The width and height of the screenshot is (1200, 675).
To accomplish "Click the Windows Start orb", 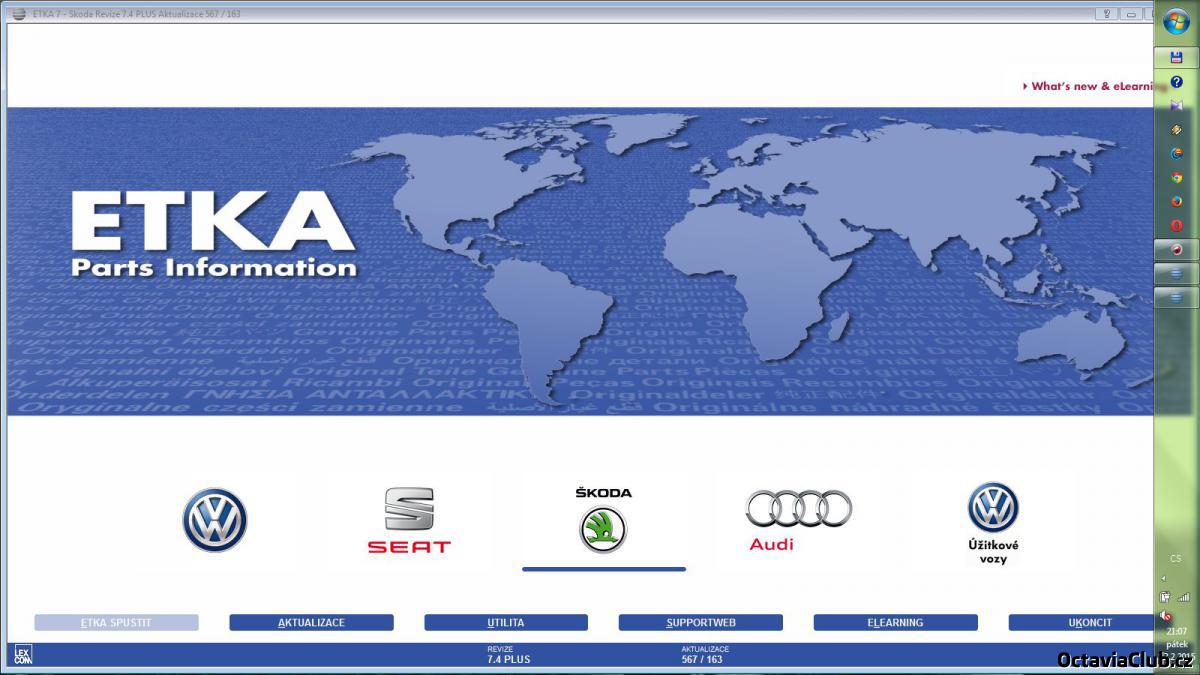I will (x=1176, y=23).
